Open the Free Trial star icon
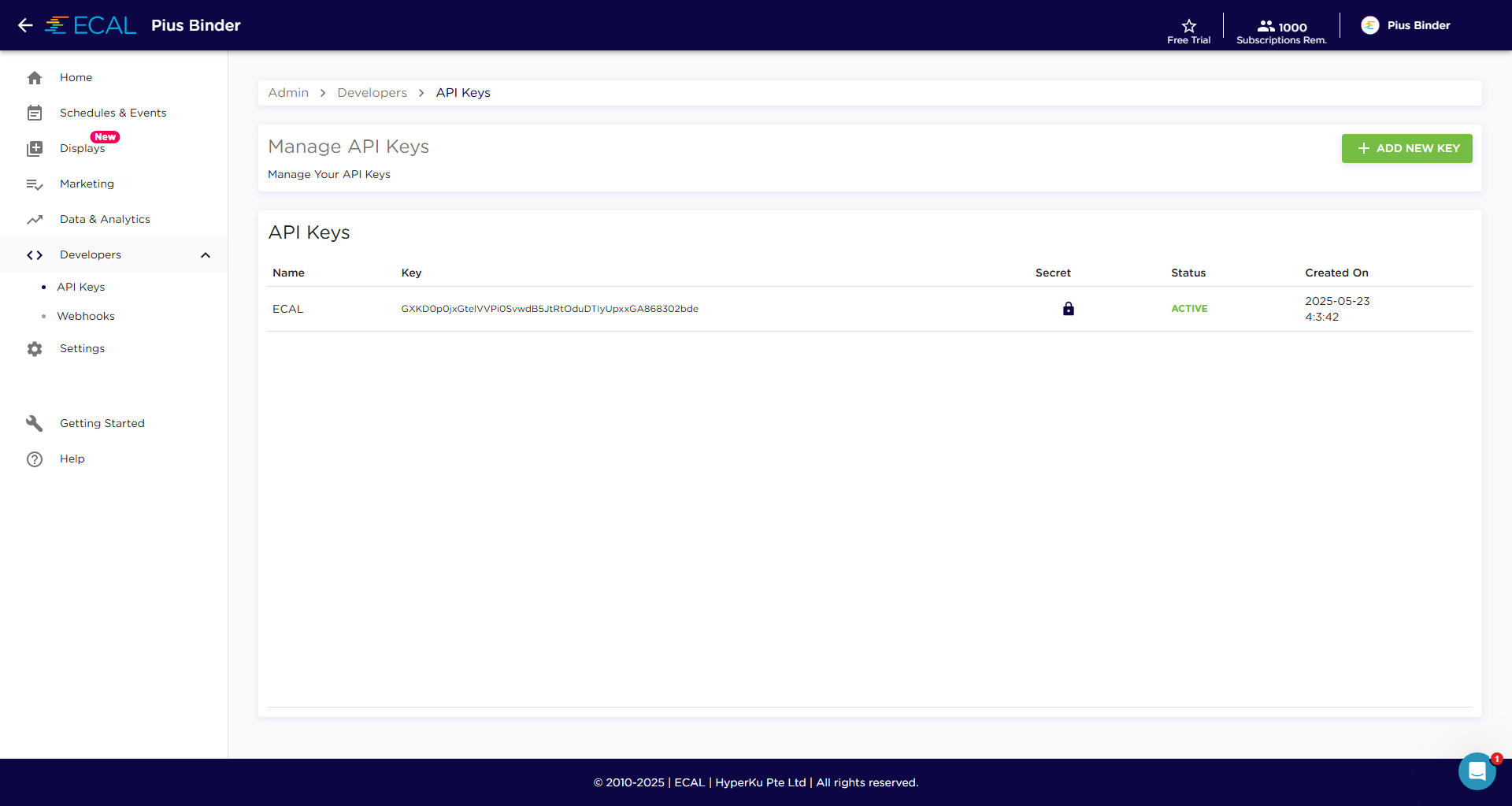The image size is (1512, 806). (1188, 26)
